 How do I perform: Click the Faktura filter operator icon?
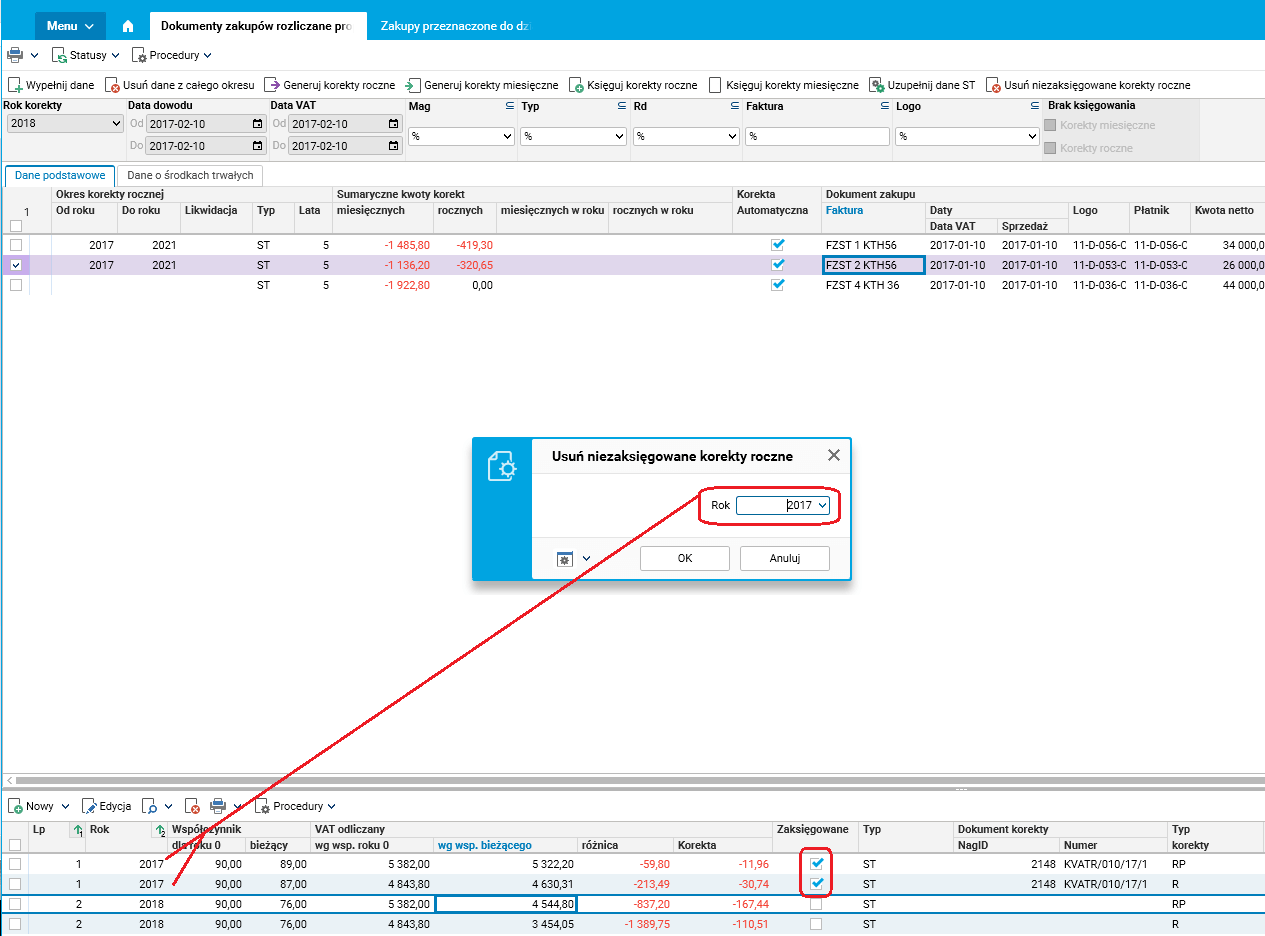pos(884,105)
